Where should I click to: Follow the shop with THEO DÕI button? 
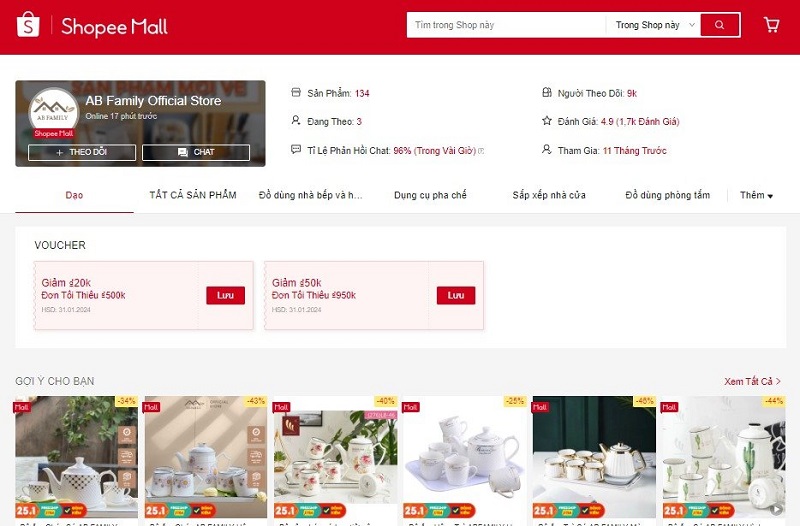click(x=82, y=153)
